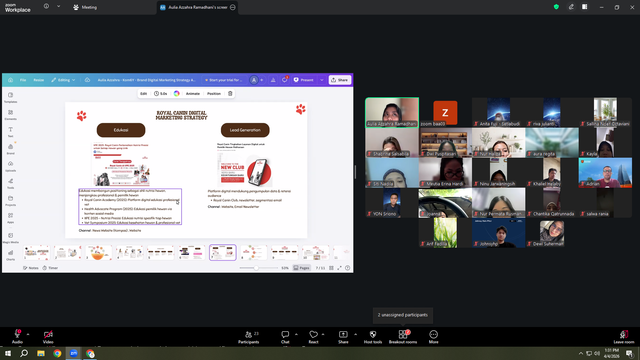
Task: Expand share options arrow beside Zoom Share
Action: (356, 334)
